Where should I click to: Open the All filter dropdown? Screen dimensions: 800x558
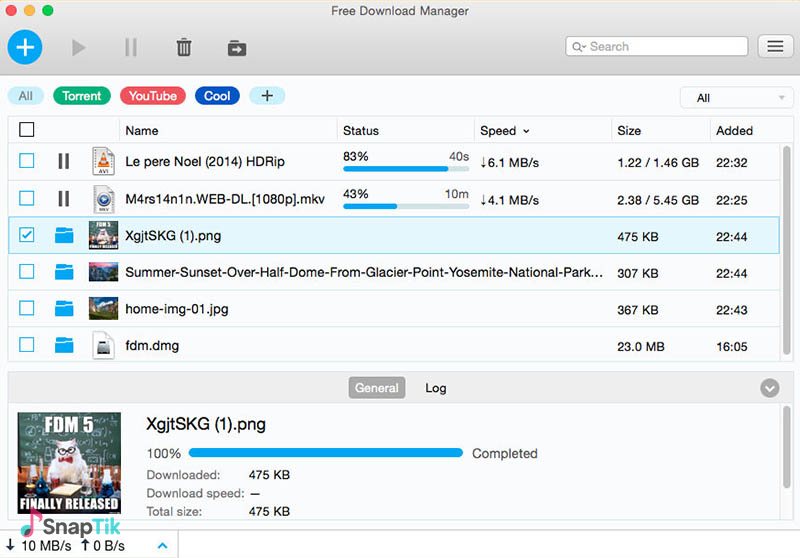[x=736, y=98]
